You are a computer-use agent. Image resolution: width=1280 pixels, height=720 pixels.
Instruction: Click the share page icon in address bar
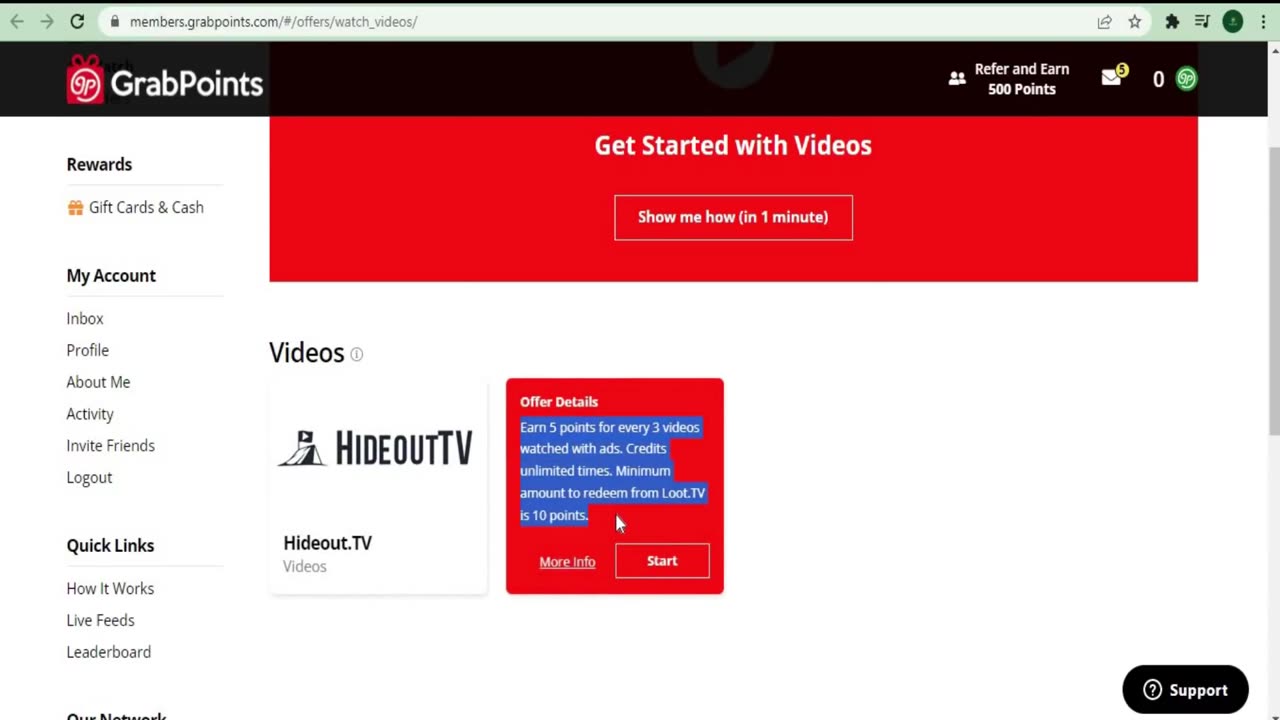point(1105,21)
